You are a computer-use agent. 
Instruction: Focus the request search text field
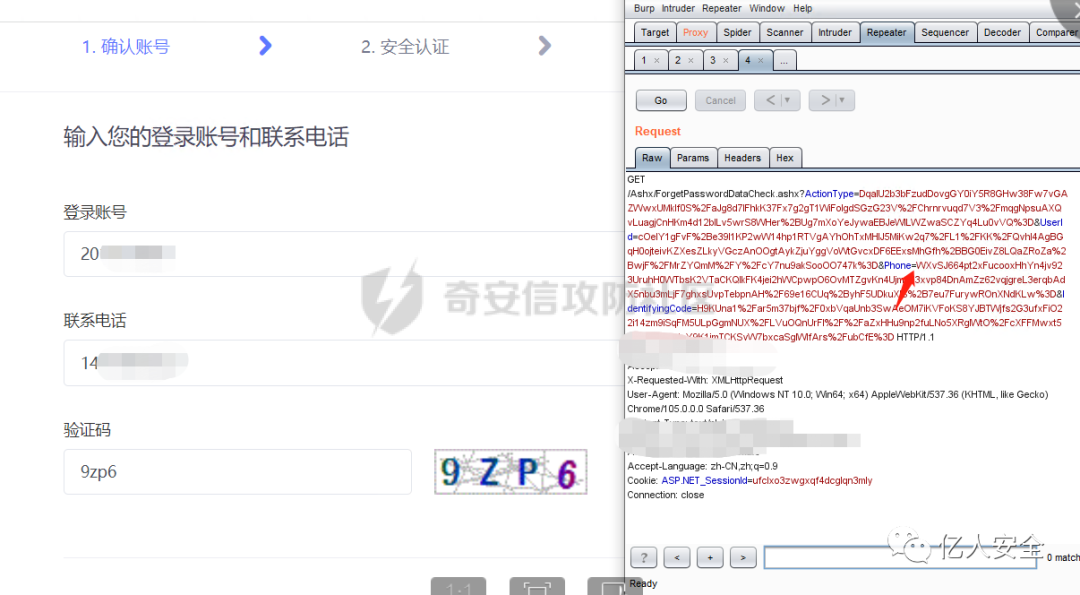(x=900, y=558)
